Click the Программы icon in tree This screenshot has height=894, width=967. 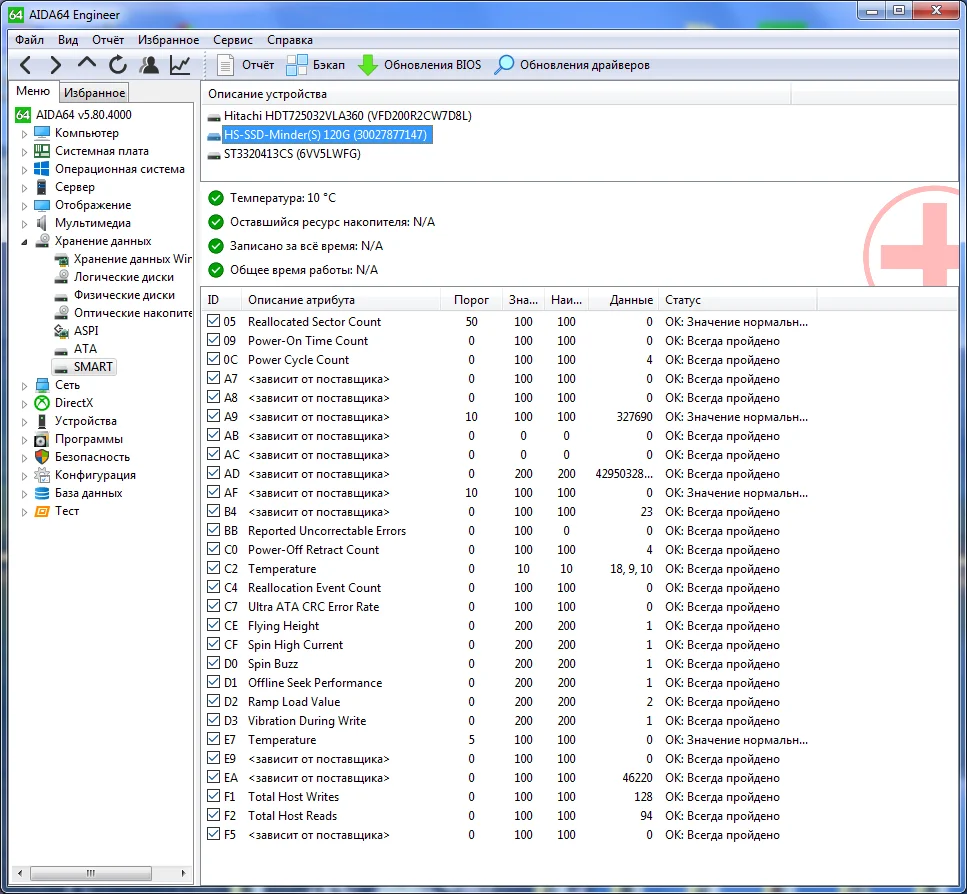[x=42, y=439]
